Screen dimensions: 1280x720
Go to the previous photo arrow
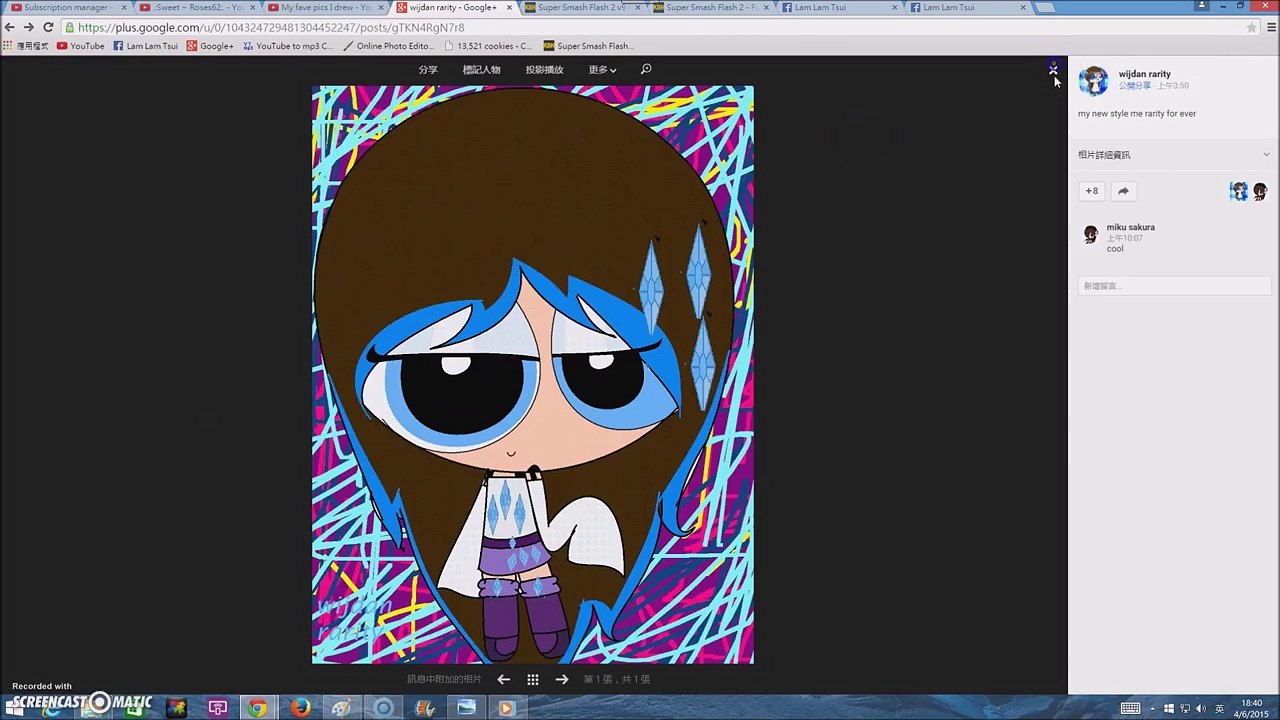pyautogui.click(x=504, y=679)
